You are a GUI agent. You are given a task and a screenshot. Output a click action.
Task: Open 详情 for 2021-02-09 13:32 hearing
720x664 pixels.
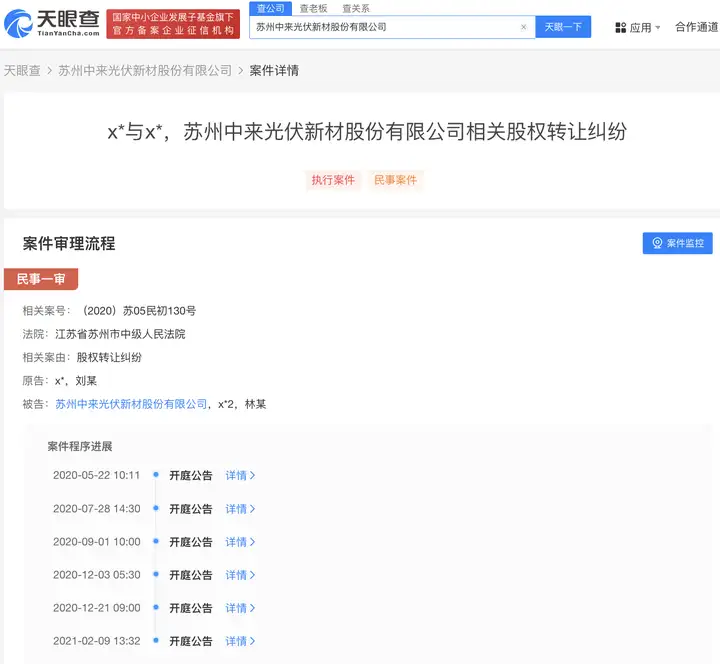tap(240, 641)
